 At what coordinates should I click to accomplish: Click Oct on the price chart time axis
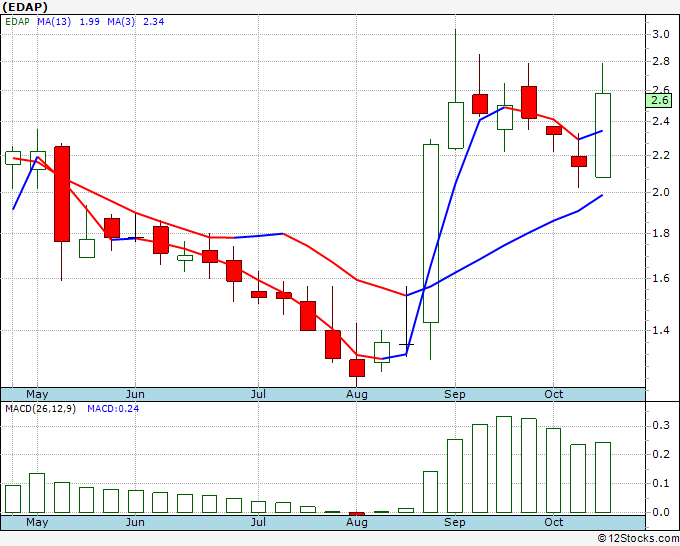[553, 394]
